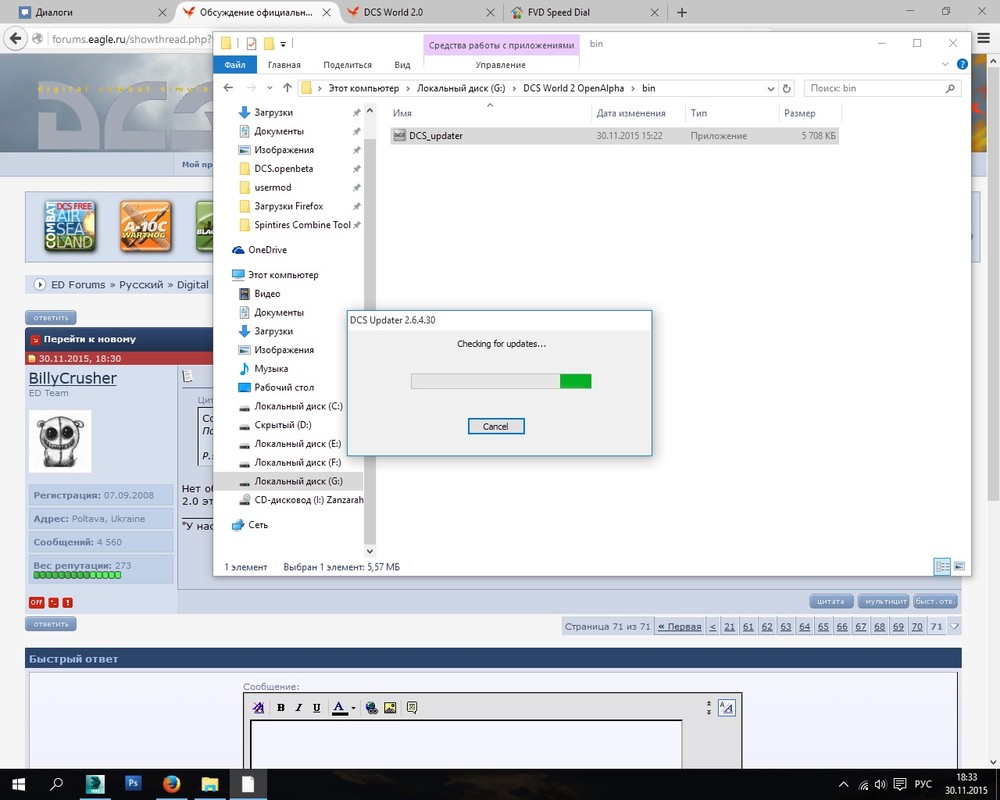
Task: Open Музыка folder in navigation pane
Action: 270,368
